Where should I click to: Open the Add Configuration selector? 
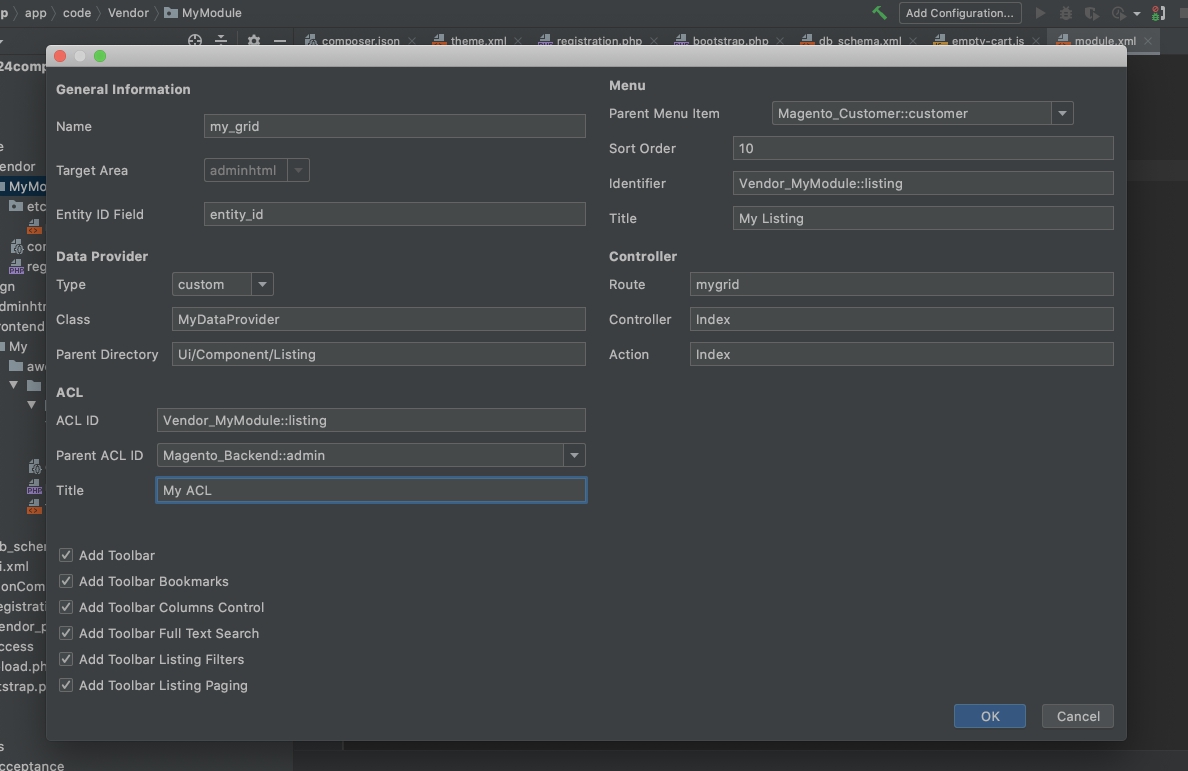959,13
